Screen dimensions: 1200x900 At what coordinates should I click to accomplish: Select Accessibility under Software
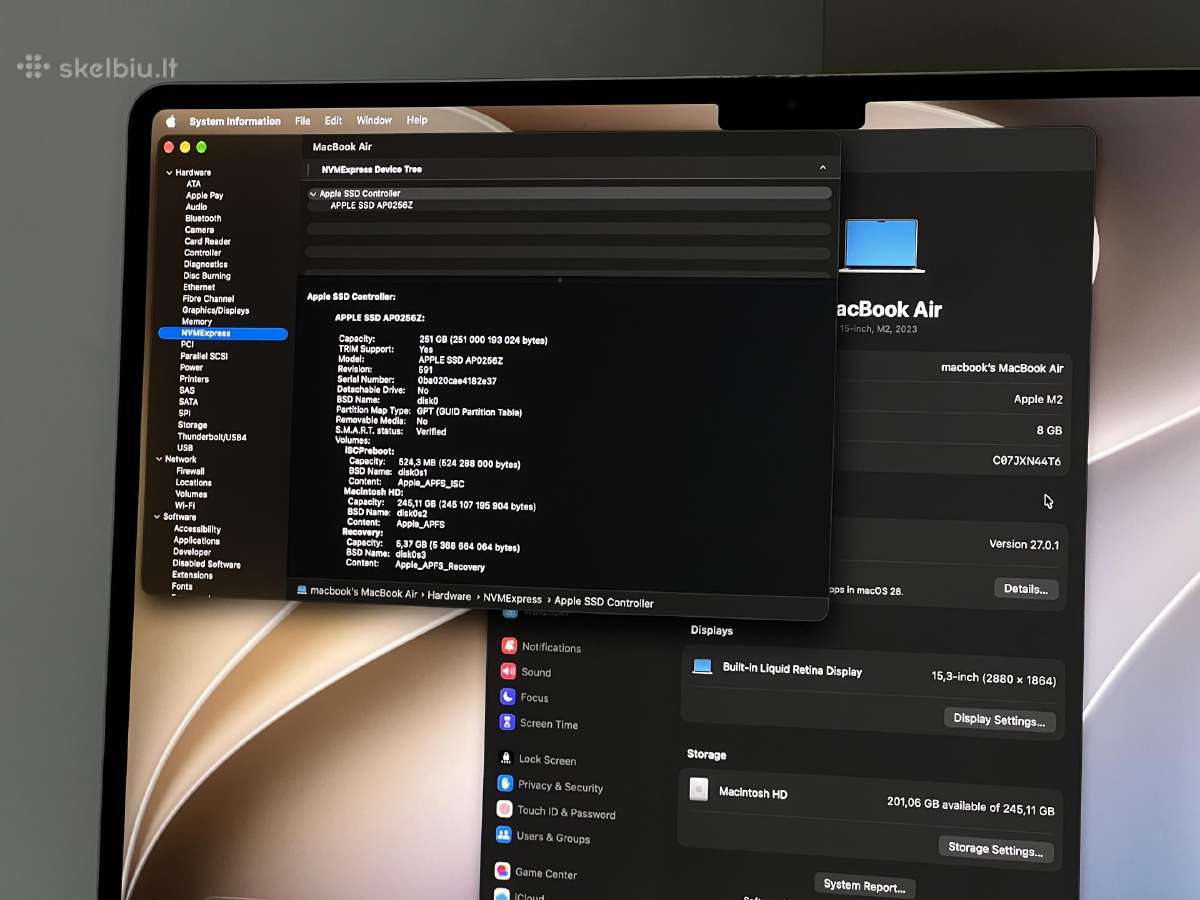197,529
